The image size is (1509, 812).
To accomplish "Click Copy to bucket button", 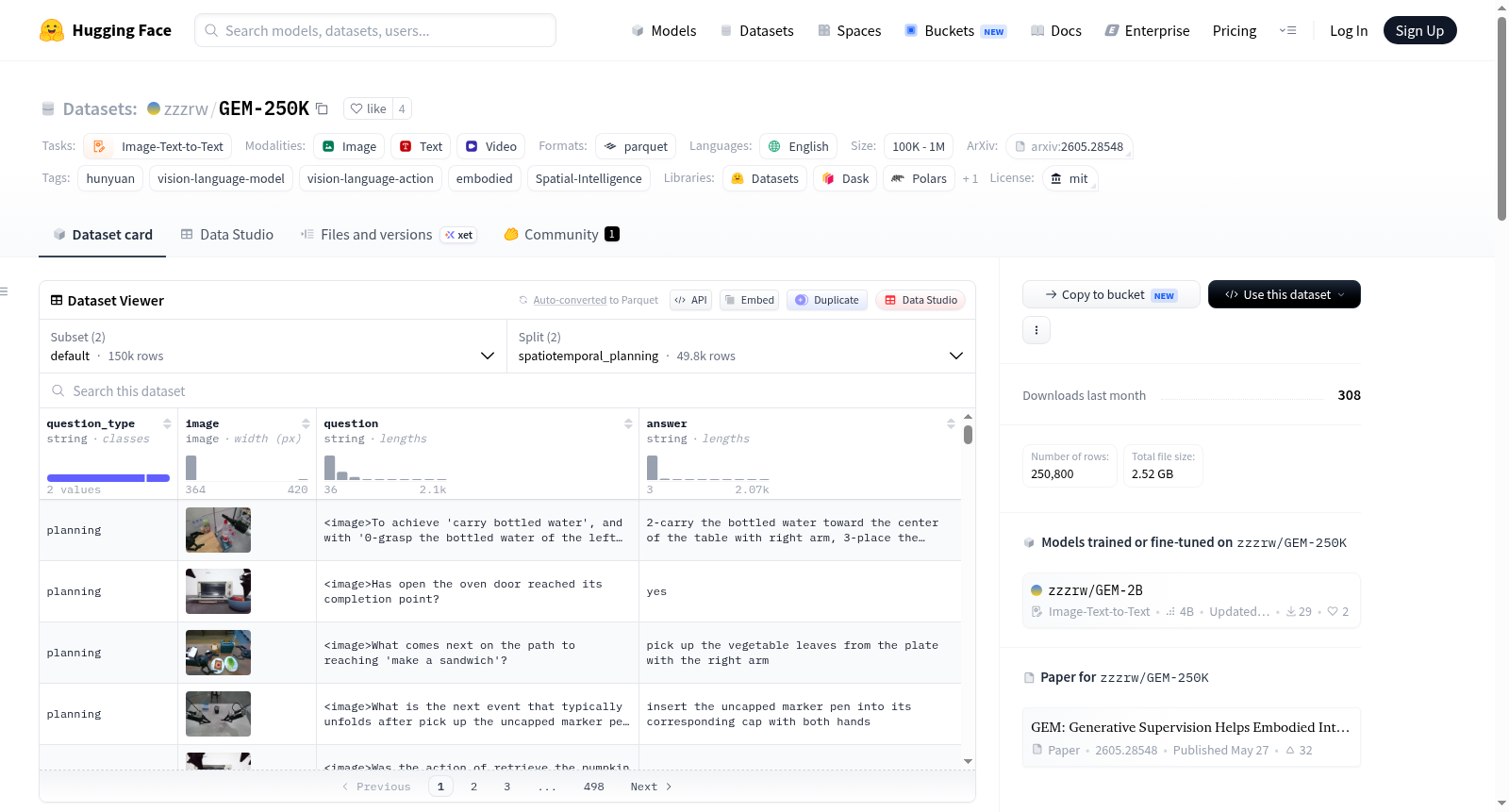I will tap(1111, 294).
